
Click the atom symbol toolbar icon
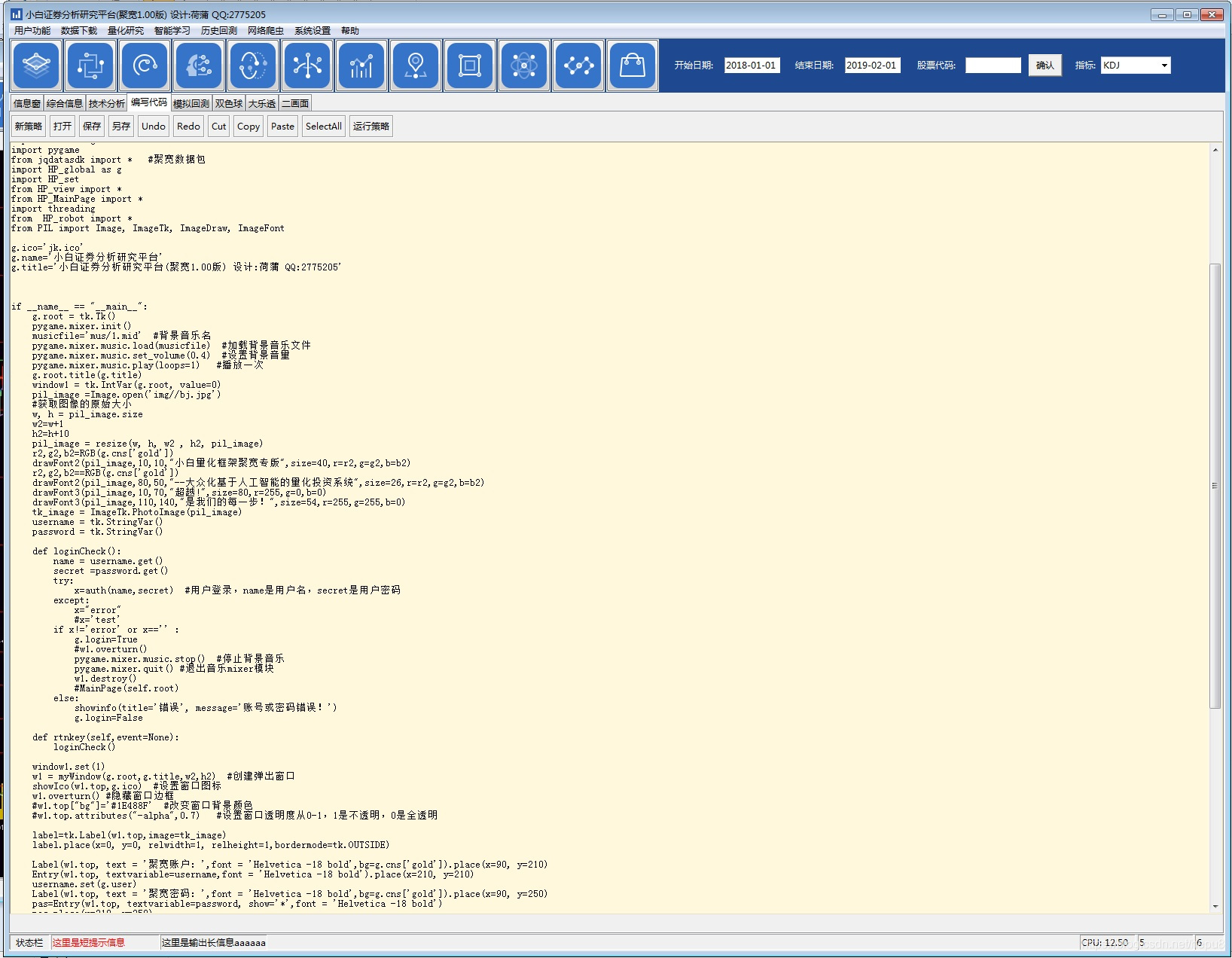(x=524, y=66)
